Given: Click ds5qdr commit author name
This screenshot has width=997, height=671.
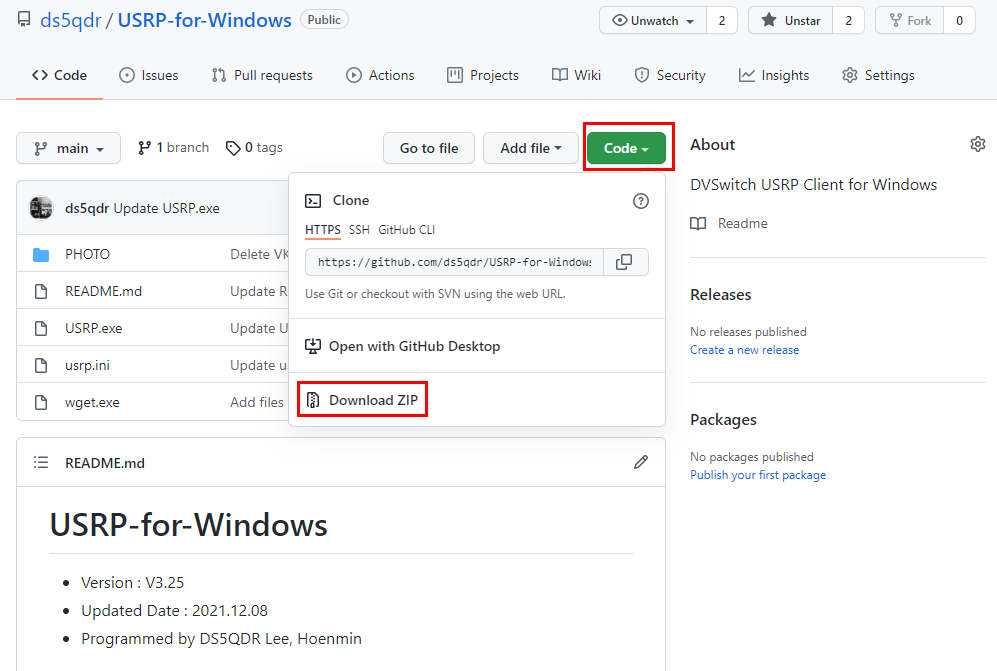Looking at the screenshot, I should tap(87, 208).
